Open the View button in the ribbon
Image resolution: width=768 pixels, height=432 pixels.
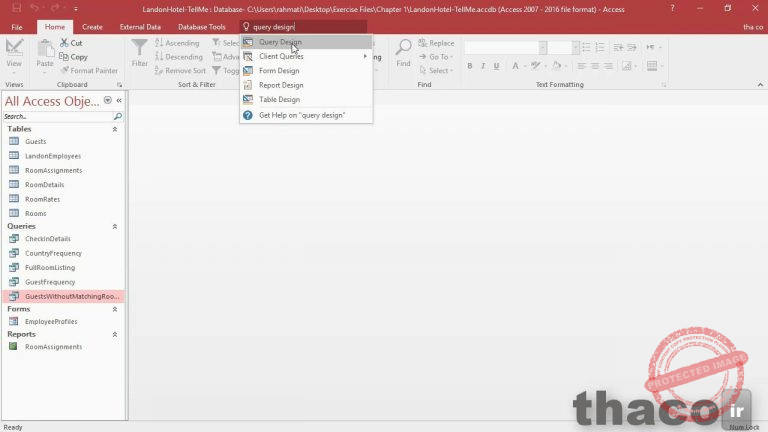point(14,54)
